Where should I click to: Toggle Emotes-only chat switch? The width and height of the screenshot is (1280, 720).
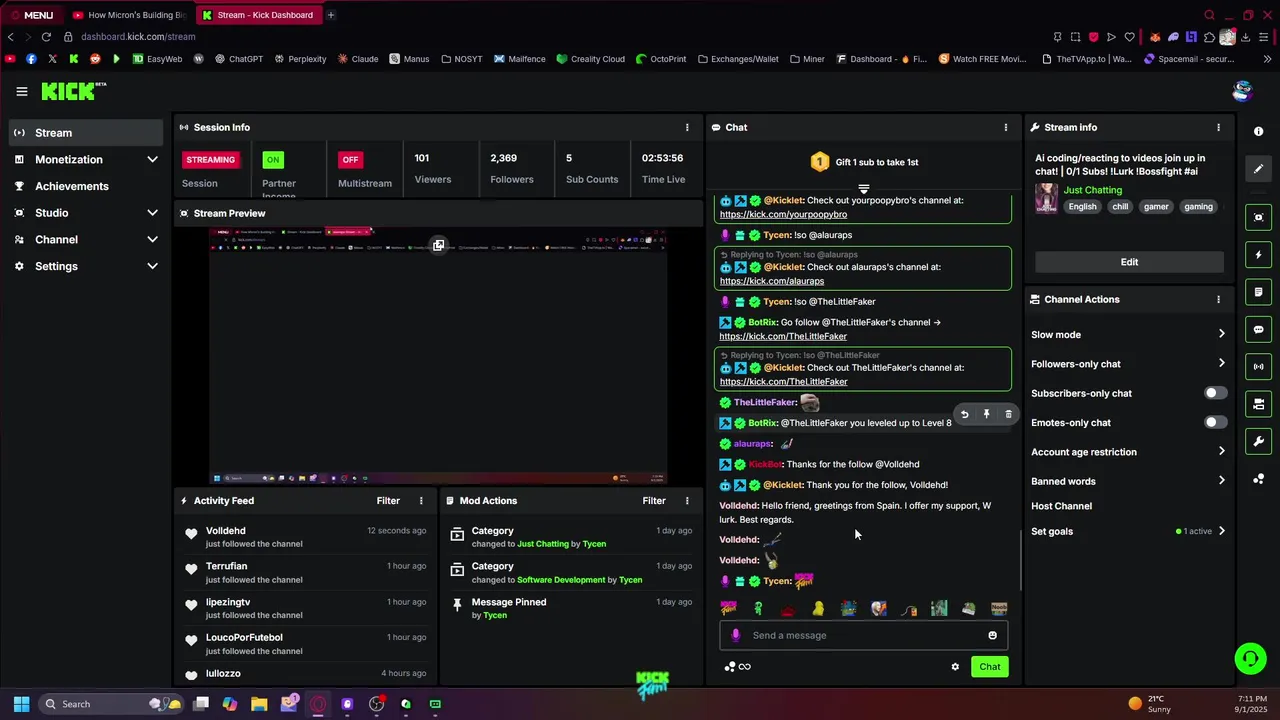pos(1215,422)
